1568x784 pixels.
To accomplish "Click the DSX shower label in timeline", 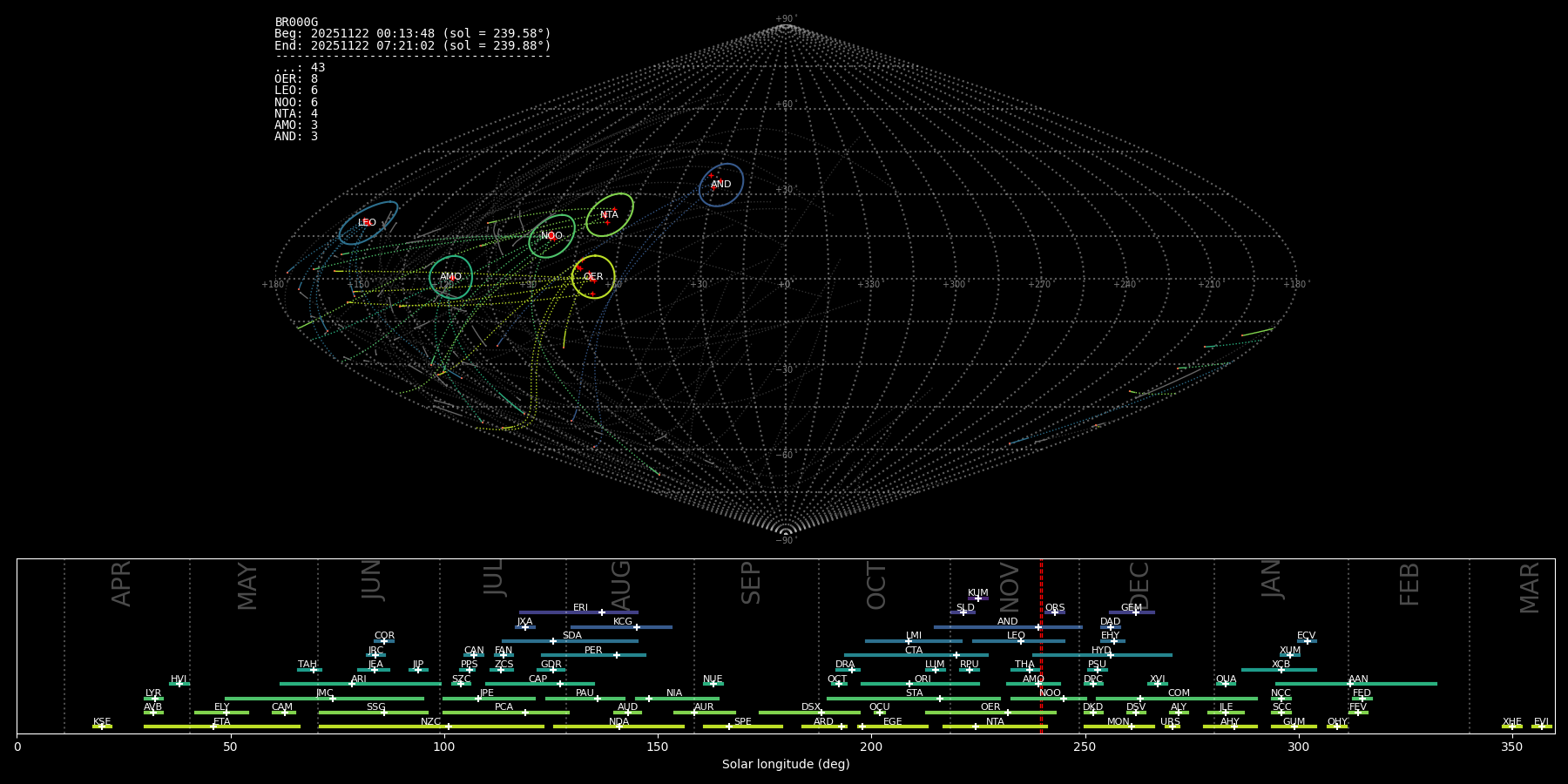I will point(811,706).
